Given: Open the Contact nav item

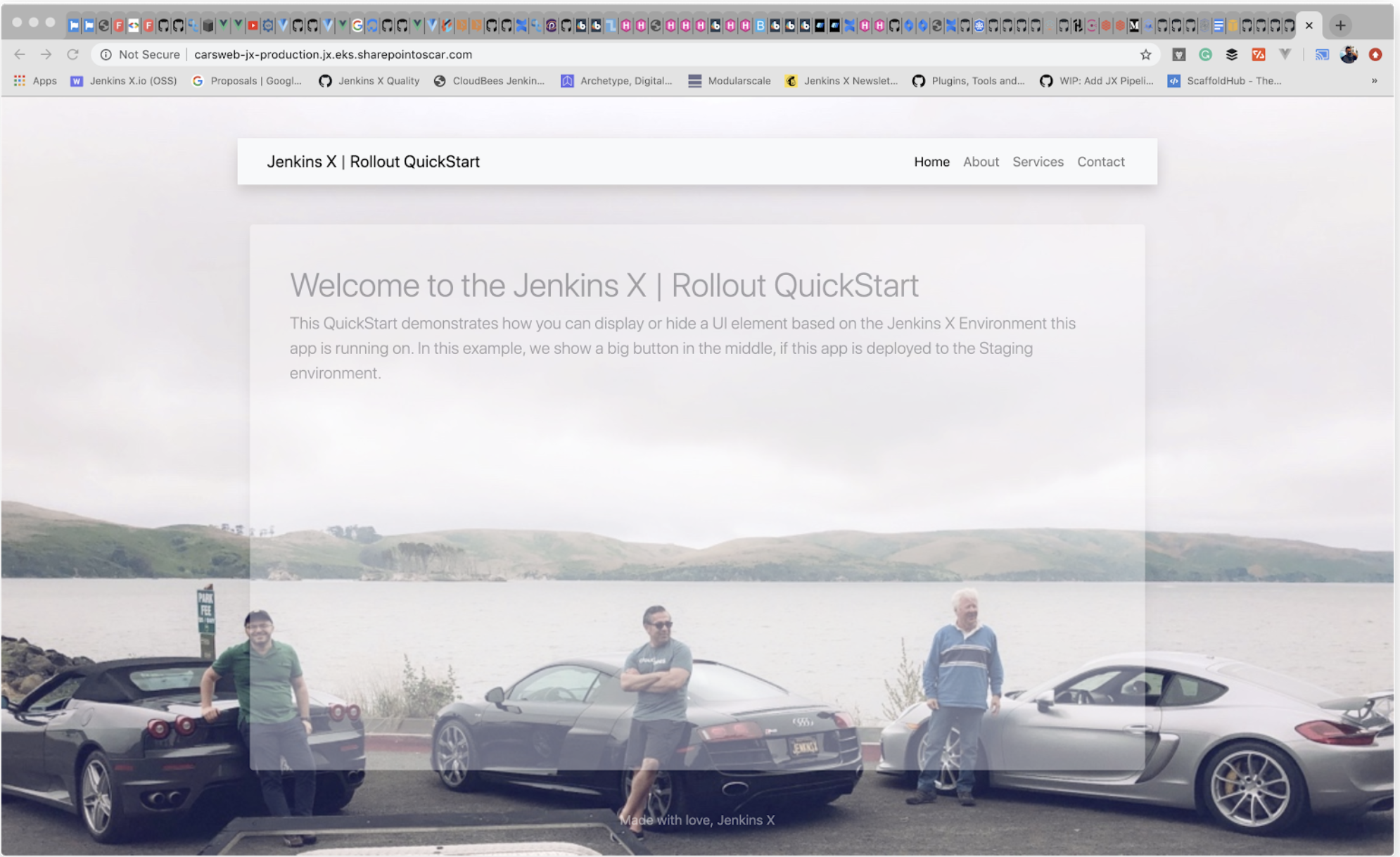Looking at the screenshot, I should coord(1101,162).
